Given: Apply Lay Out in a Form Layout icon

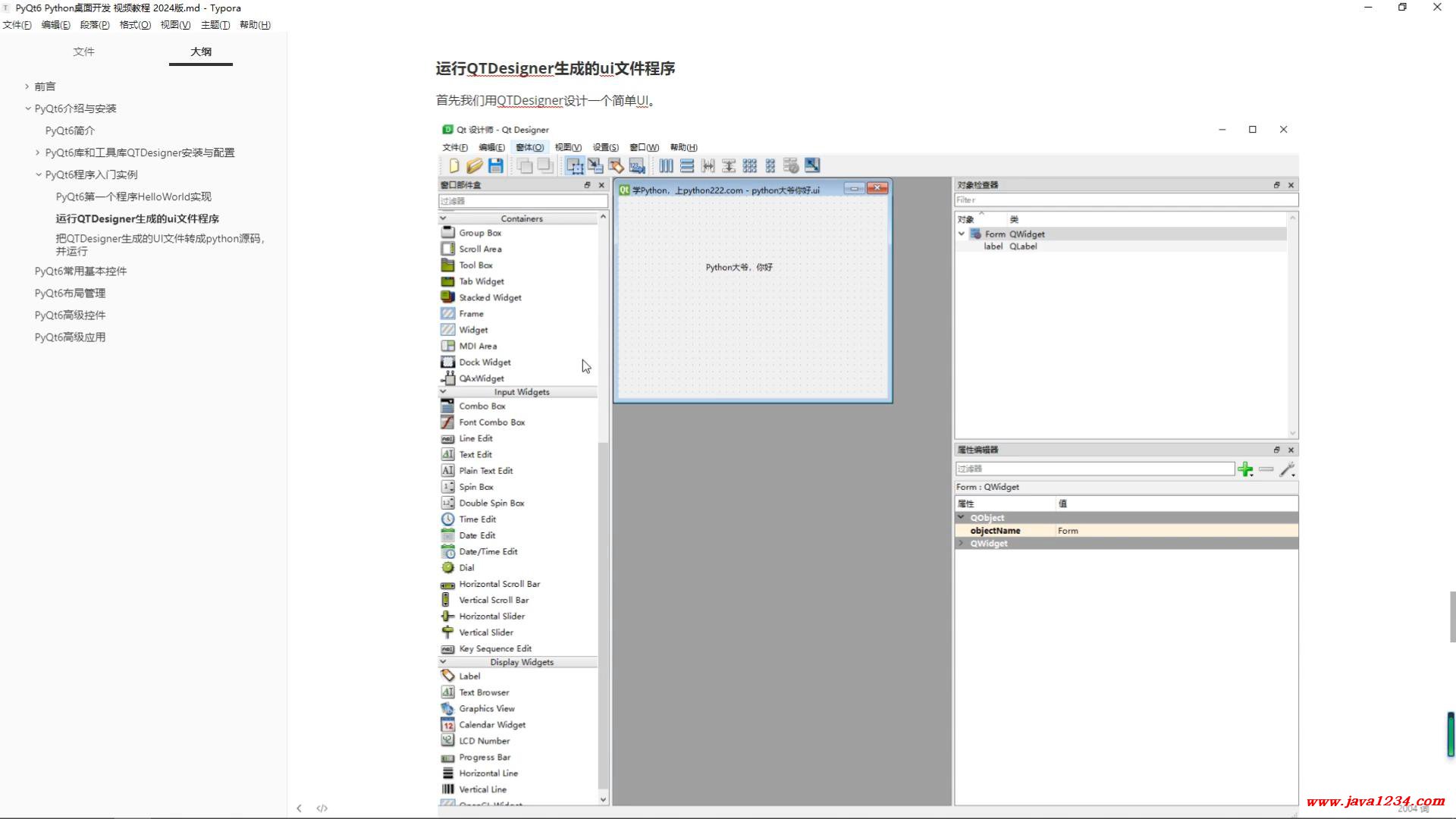Looking at the screenshot, I should click(770, 165).
